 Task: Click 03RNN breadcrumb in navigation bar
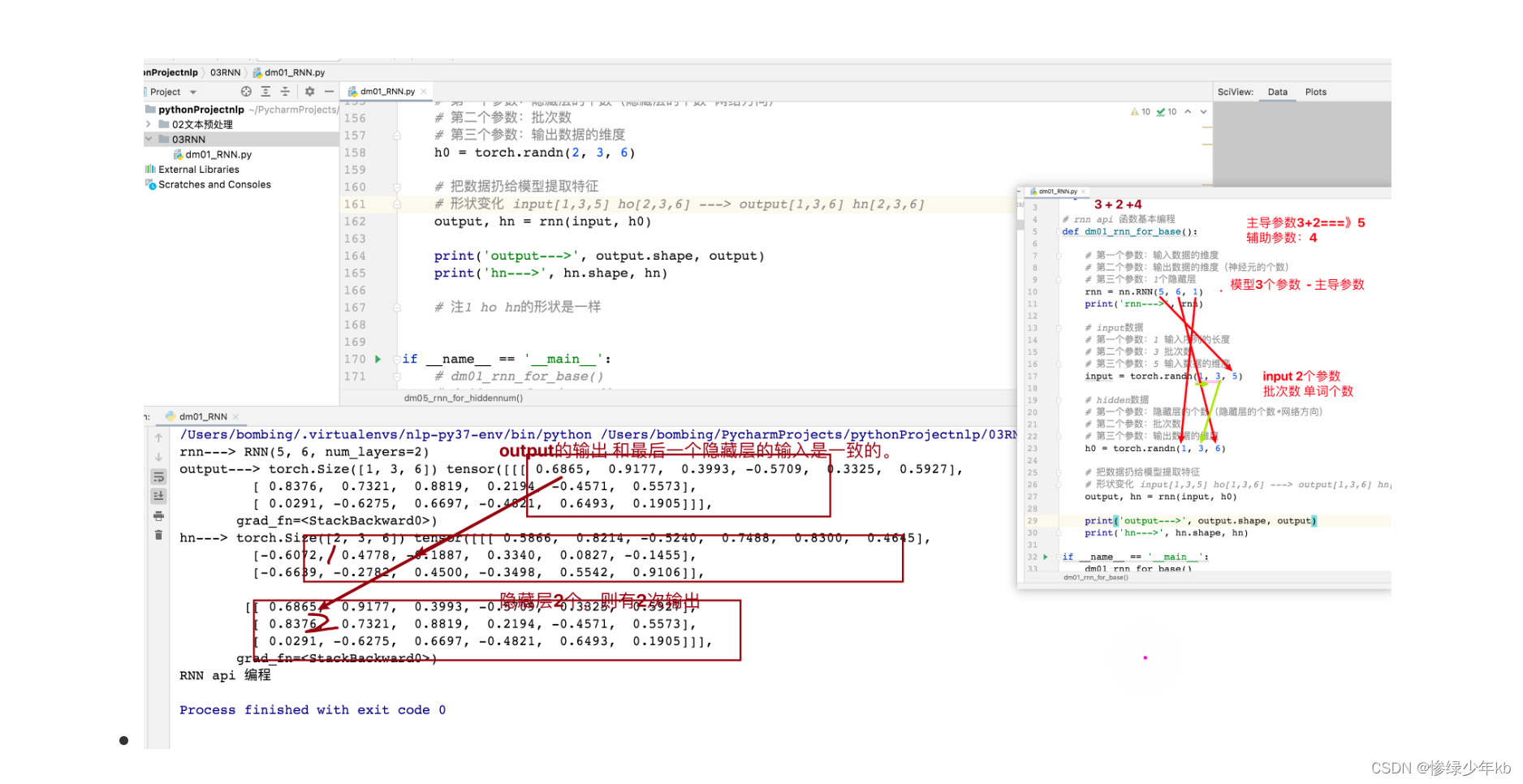pos(226,72)
